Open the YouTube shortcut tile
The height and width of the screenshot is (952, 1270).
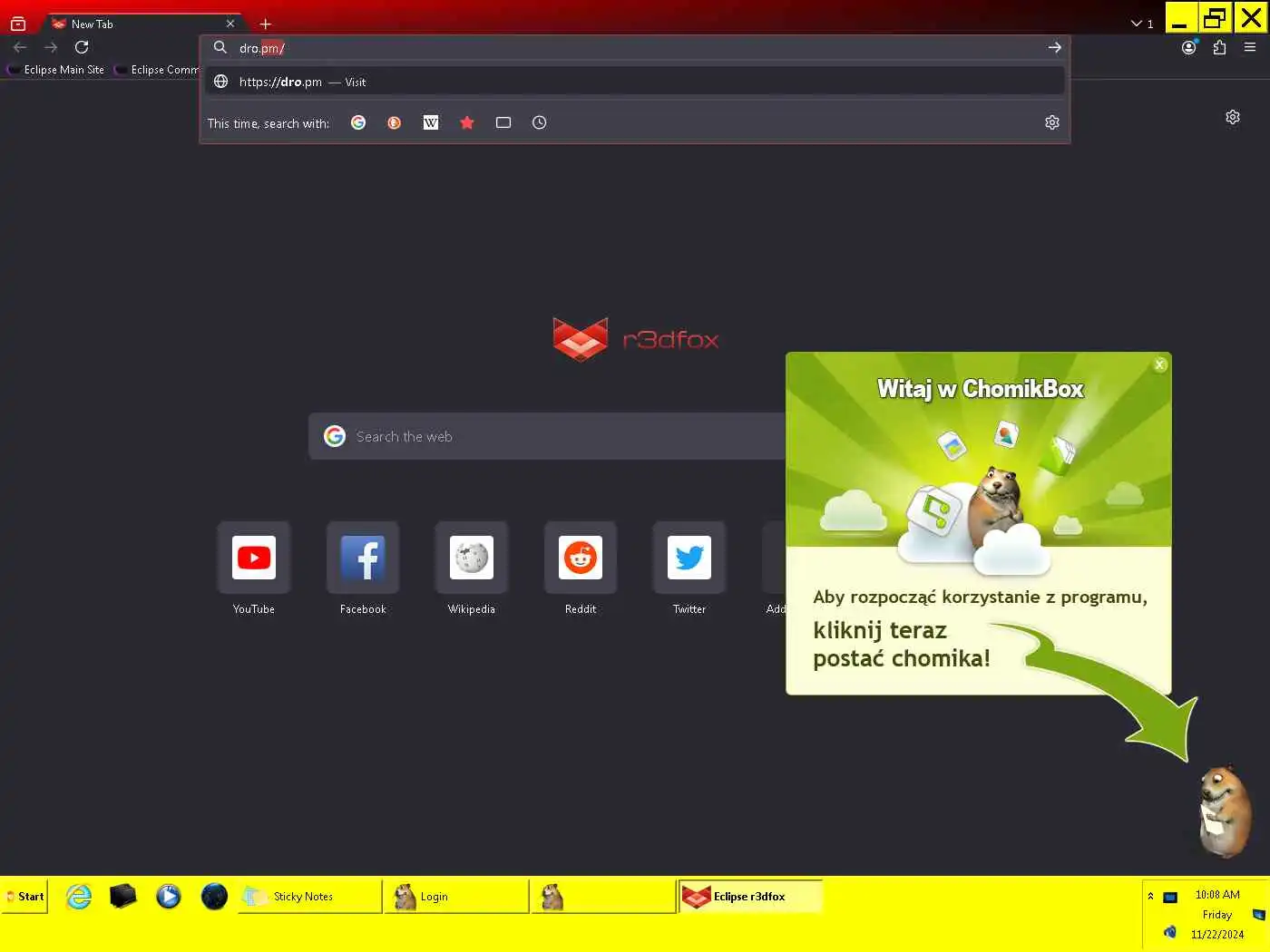[254, 558]
